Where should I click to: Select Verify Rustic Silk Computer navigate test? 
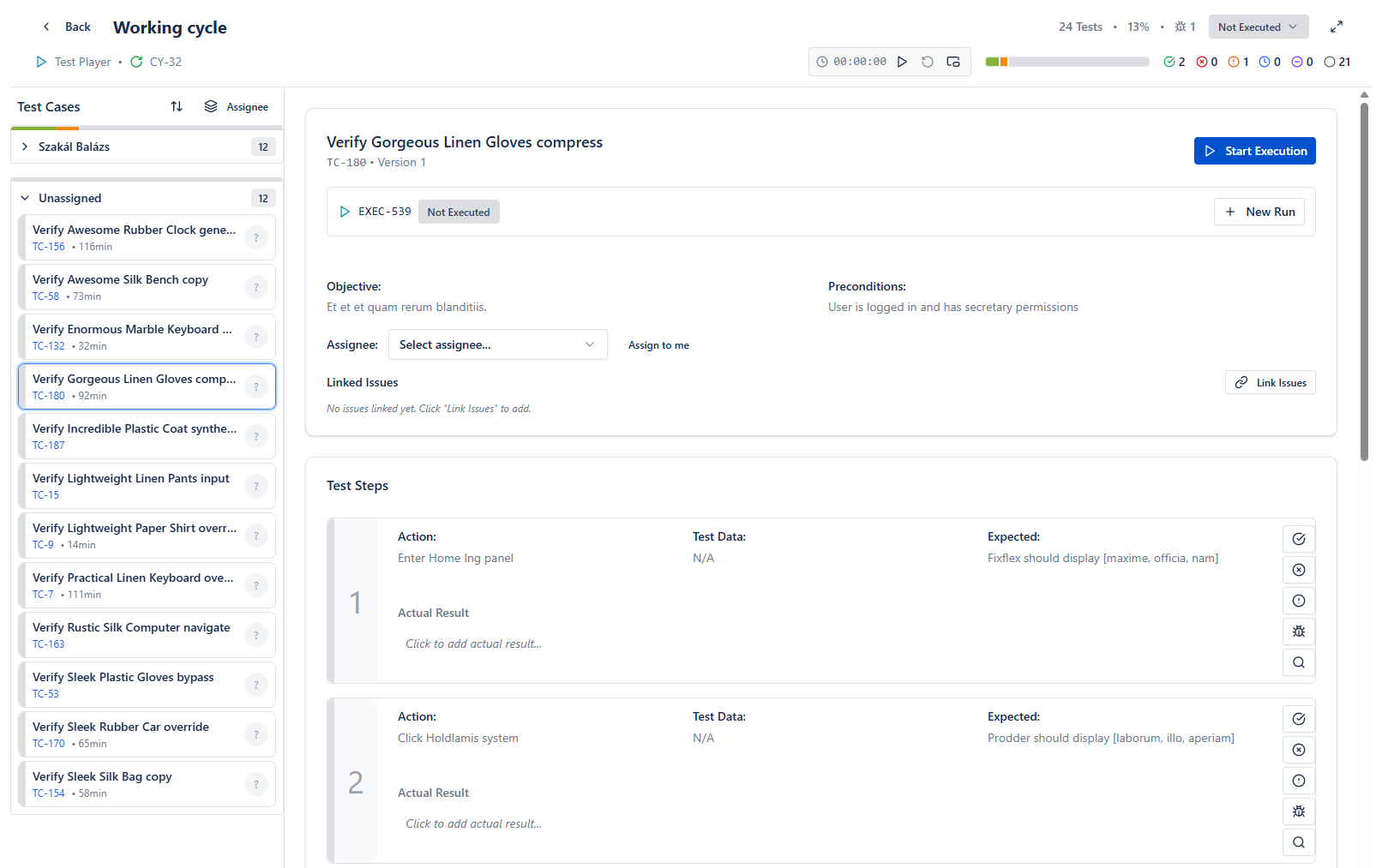coord(131,635)
